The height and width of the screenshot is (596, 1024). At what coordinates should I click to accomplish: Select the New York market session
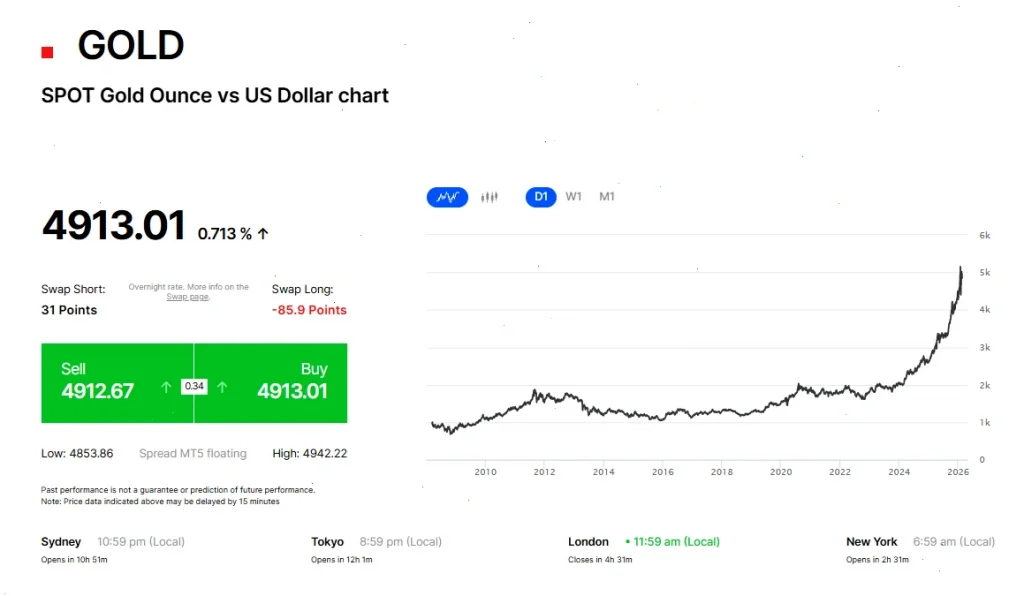(x=871, y=541)
